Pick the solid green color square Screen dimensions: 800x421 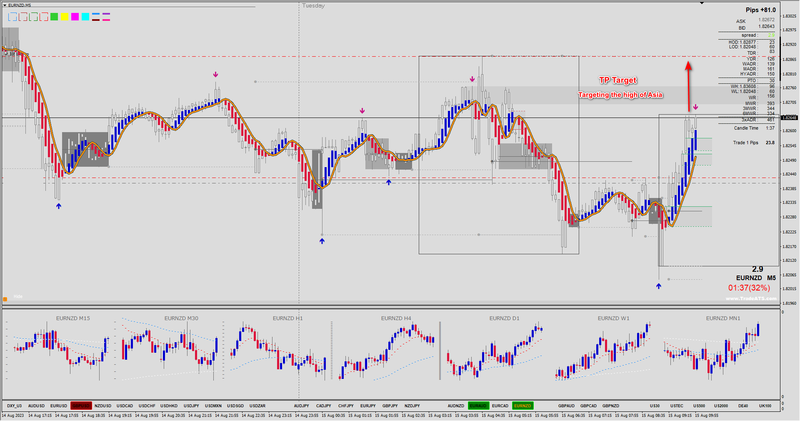tap(54, 17)
